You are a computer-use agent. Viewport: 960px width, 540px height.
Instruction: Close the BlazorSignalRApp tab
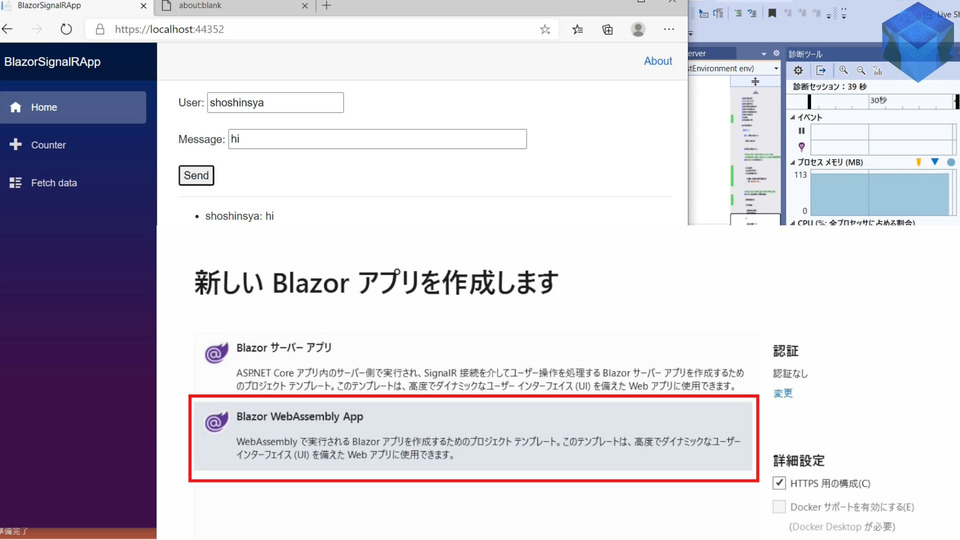(x=143, y=6)
